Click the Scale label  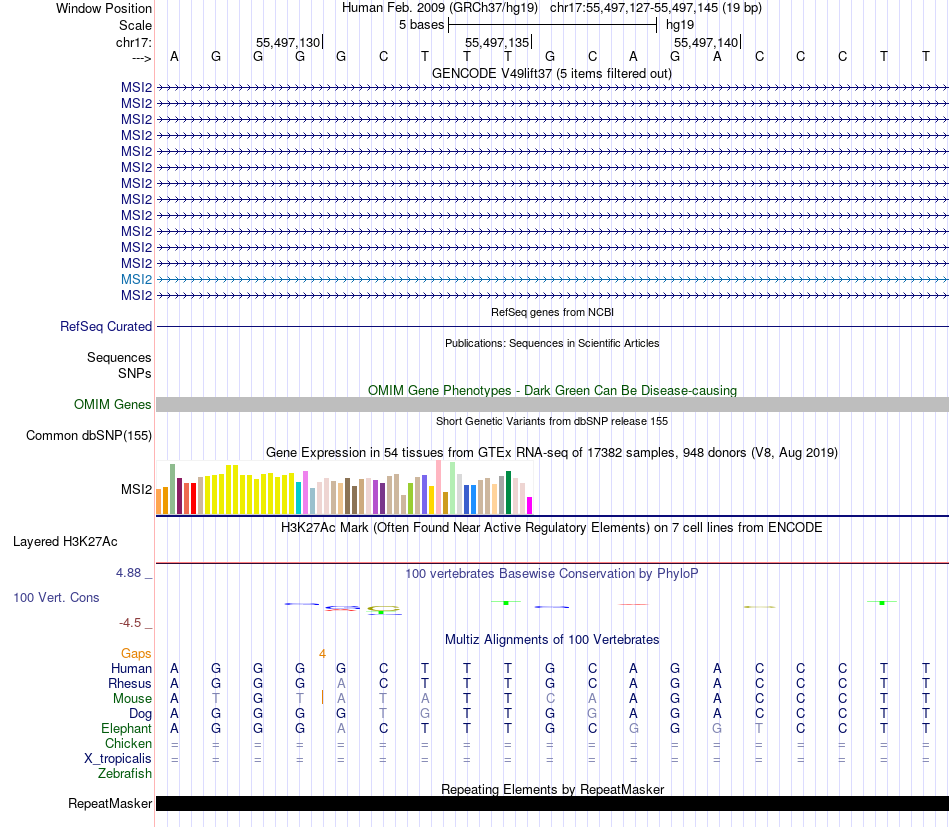pyautogui.click(x=135, y=25)
